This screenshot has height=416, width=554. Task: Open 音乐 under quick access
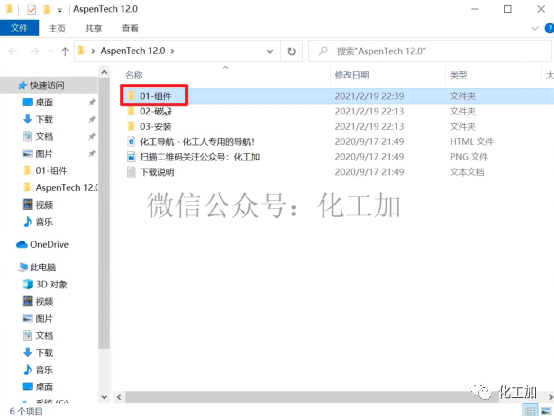(x=44, y=222)
